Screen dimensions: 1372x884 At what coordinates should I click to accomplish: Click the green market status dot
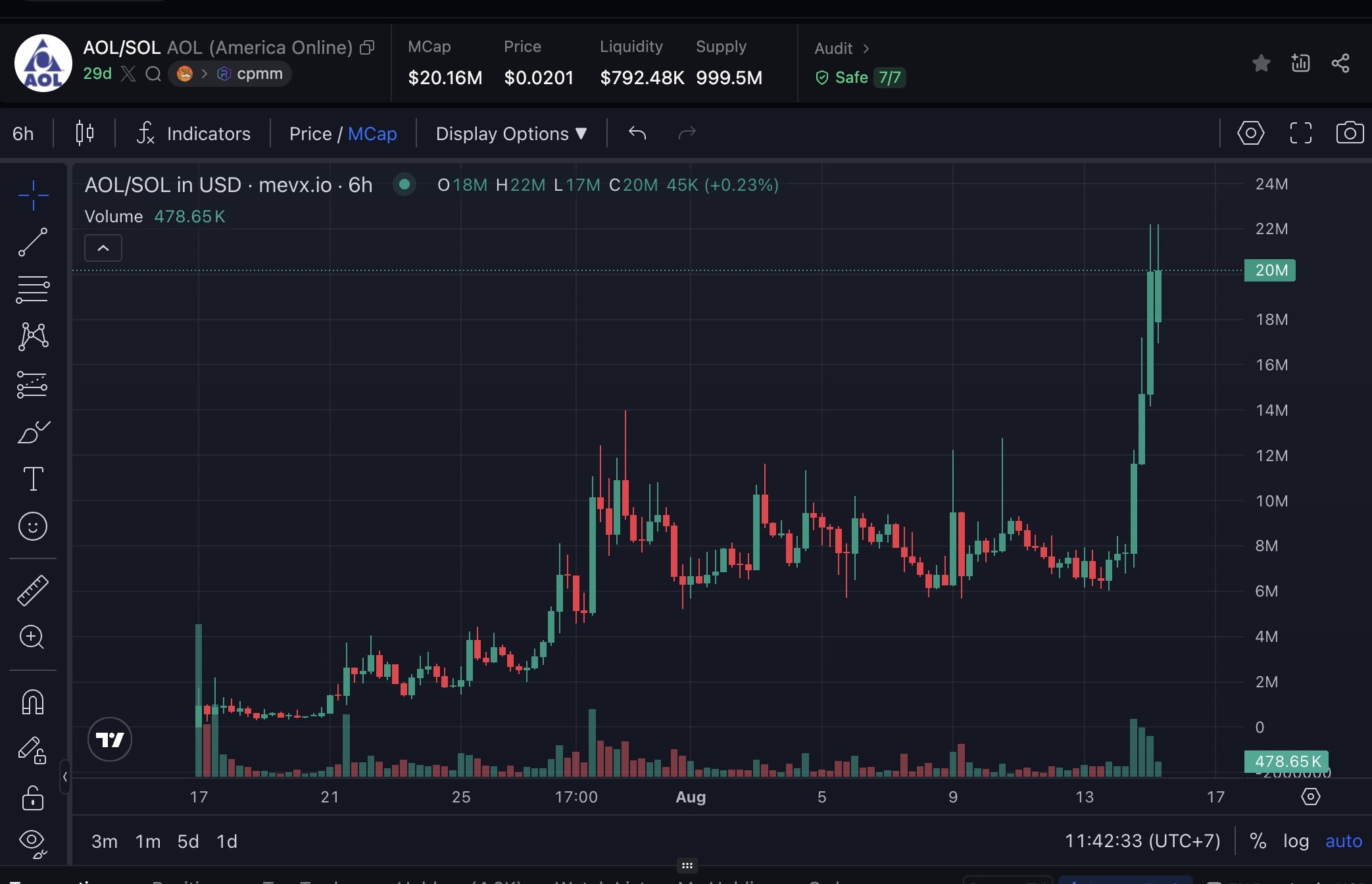point(404,185)
